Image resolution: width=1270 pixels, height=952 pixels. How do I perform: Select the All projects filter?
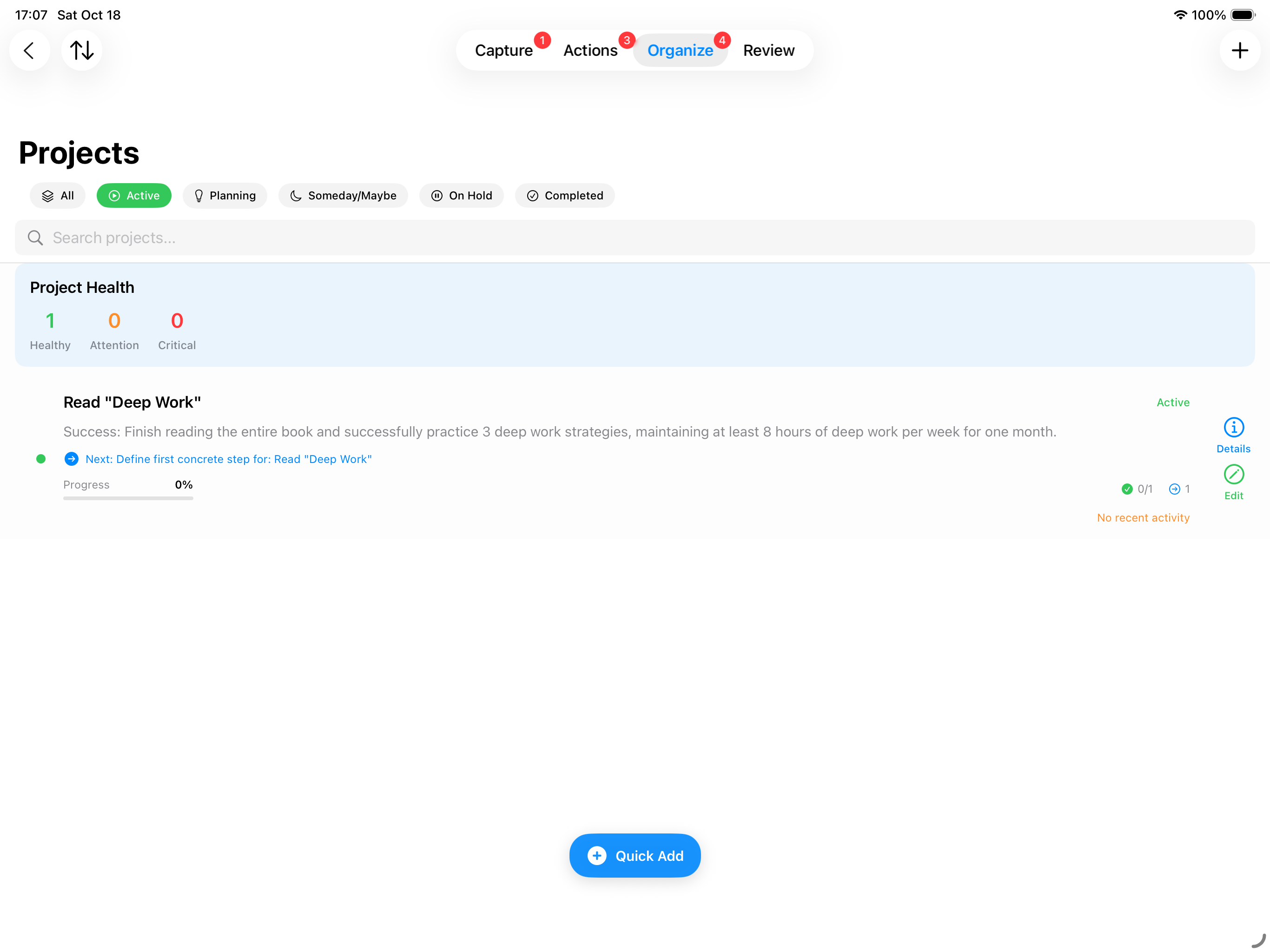[58, 195]
